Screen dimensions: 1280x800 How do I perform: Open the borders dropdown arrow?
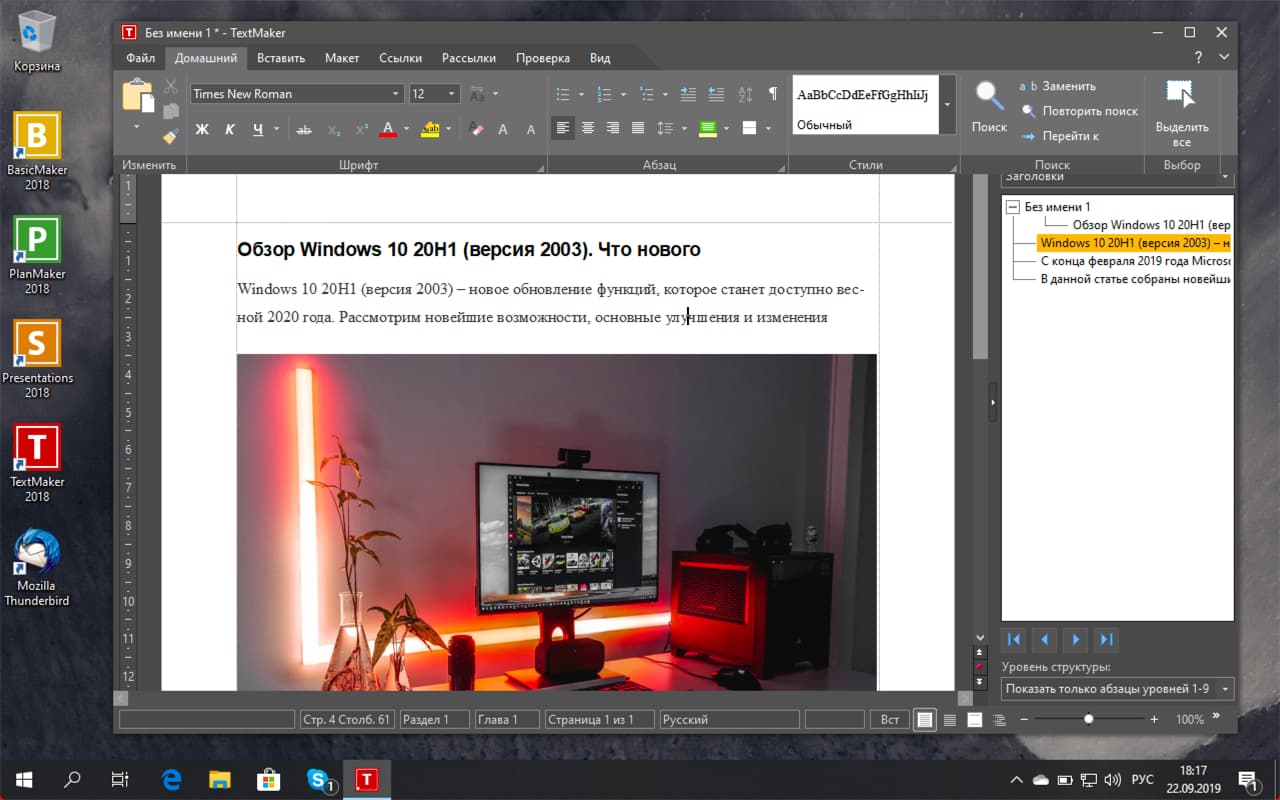coord(768,128)
